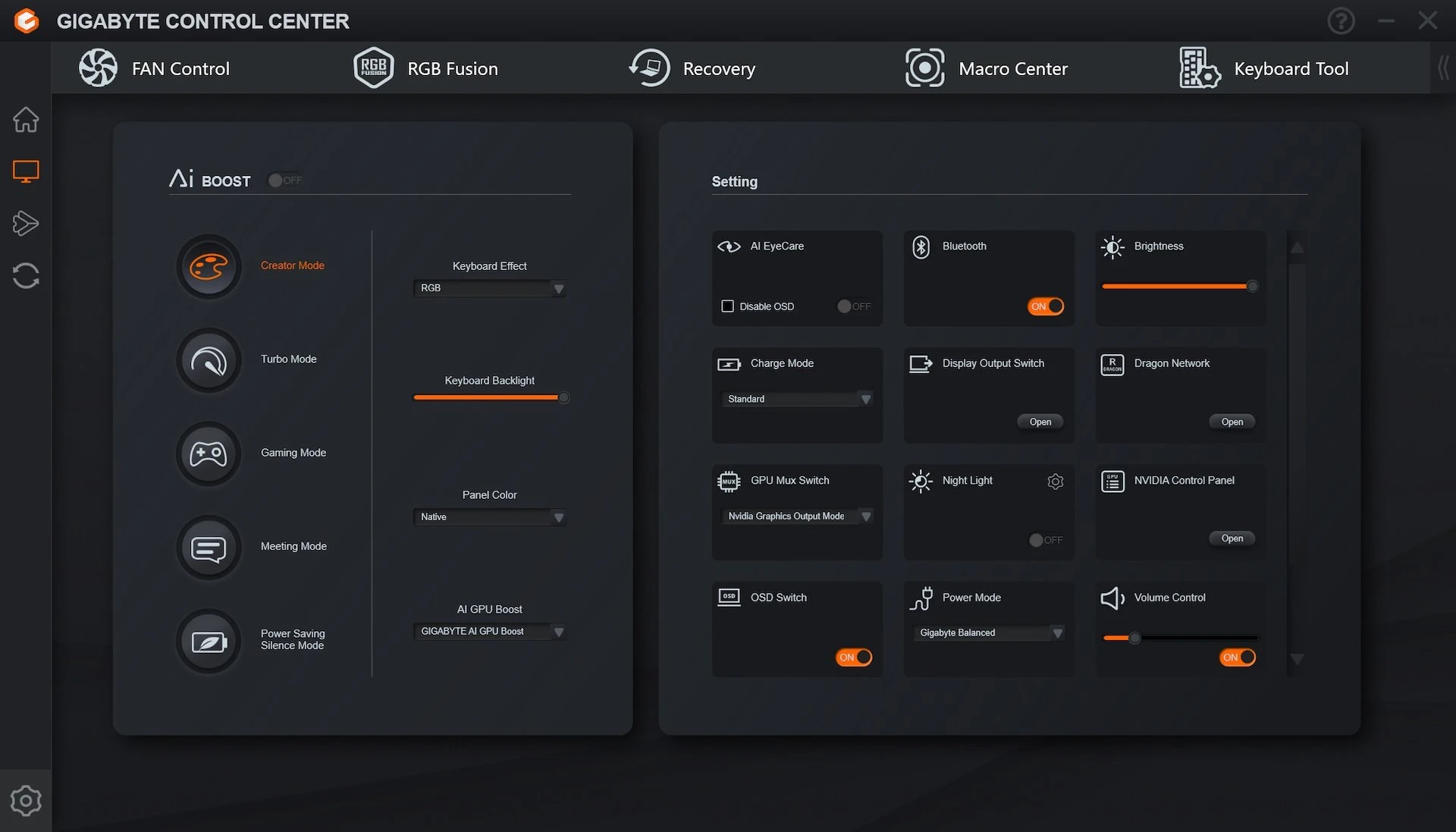1456x832 pixels.
Task: Check the Disable OSD checkbox
Action: [727, 306]
